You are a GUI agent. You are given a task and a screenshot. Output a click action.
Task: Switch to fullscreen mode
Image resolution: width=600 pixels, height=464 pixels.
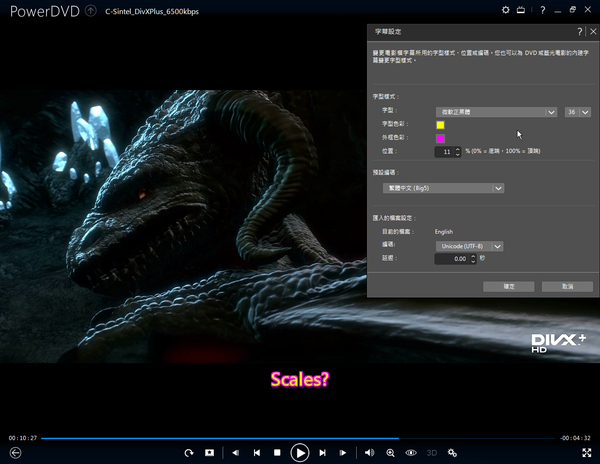585,453
